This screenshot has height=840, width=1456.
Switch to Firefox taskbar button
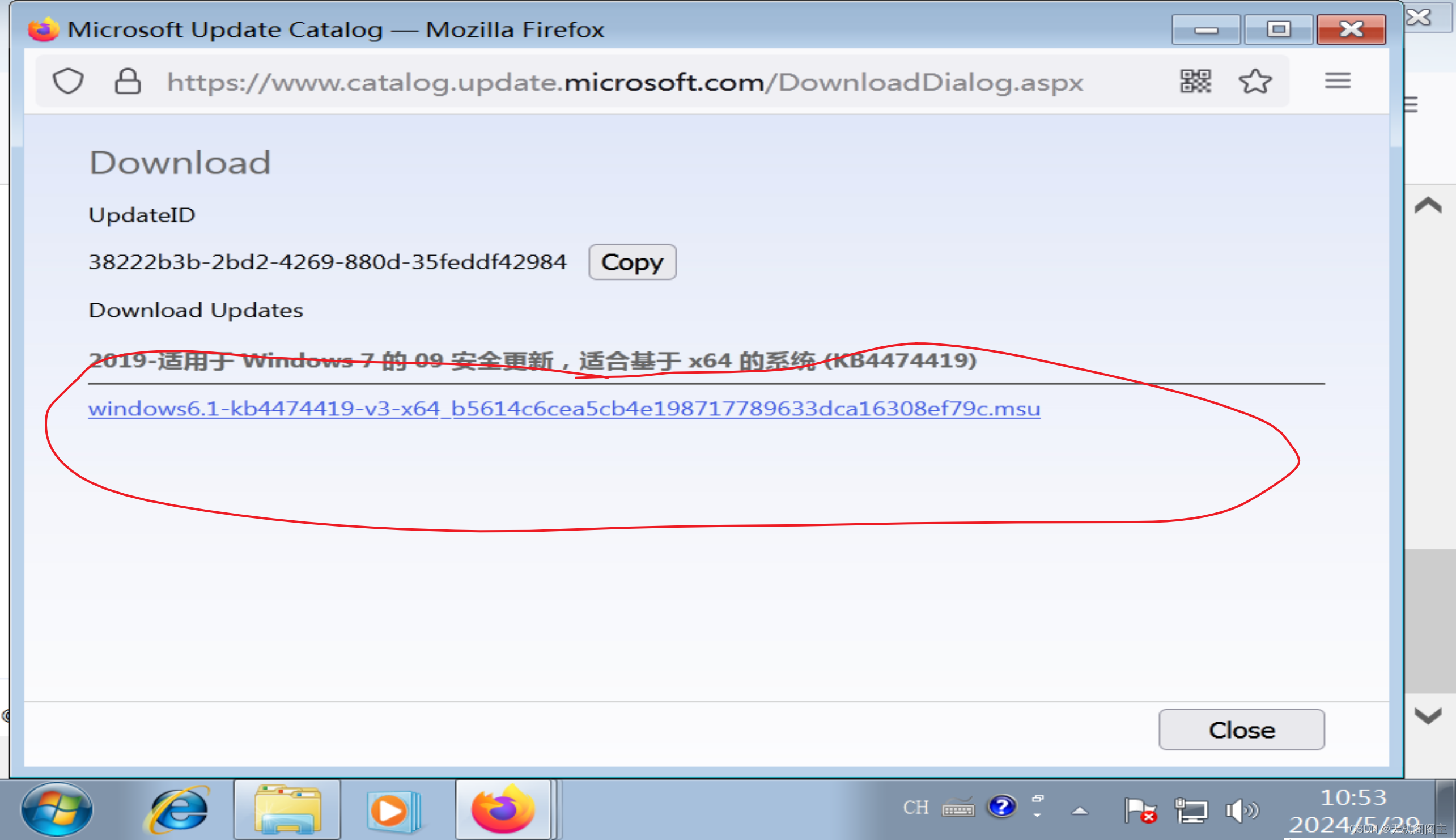[x=503, y=809]
